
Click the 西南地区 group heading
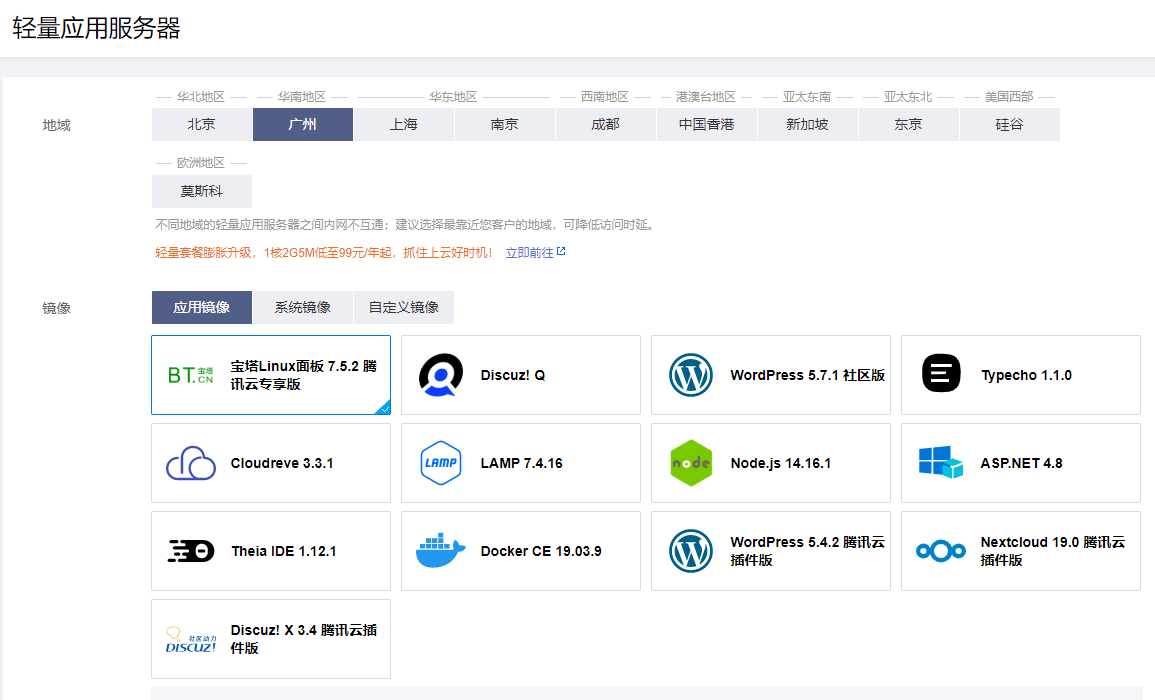click(x=605, y=97)
